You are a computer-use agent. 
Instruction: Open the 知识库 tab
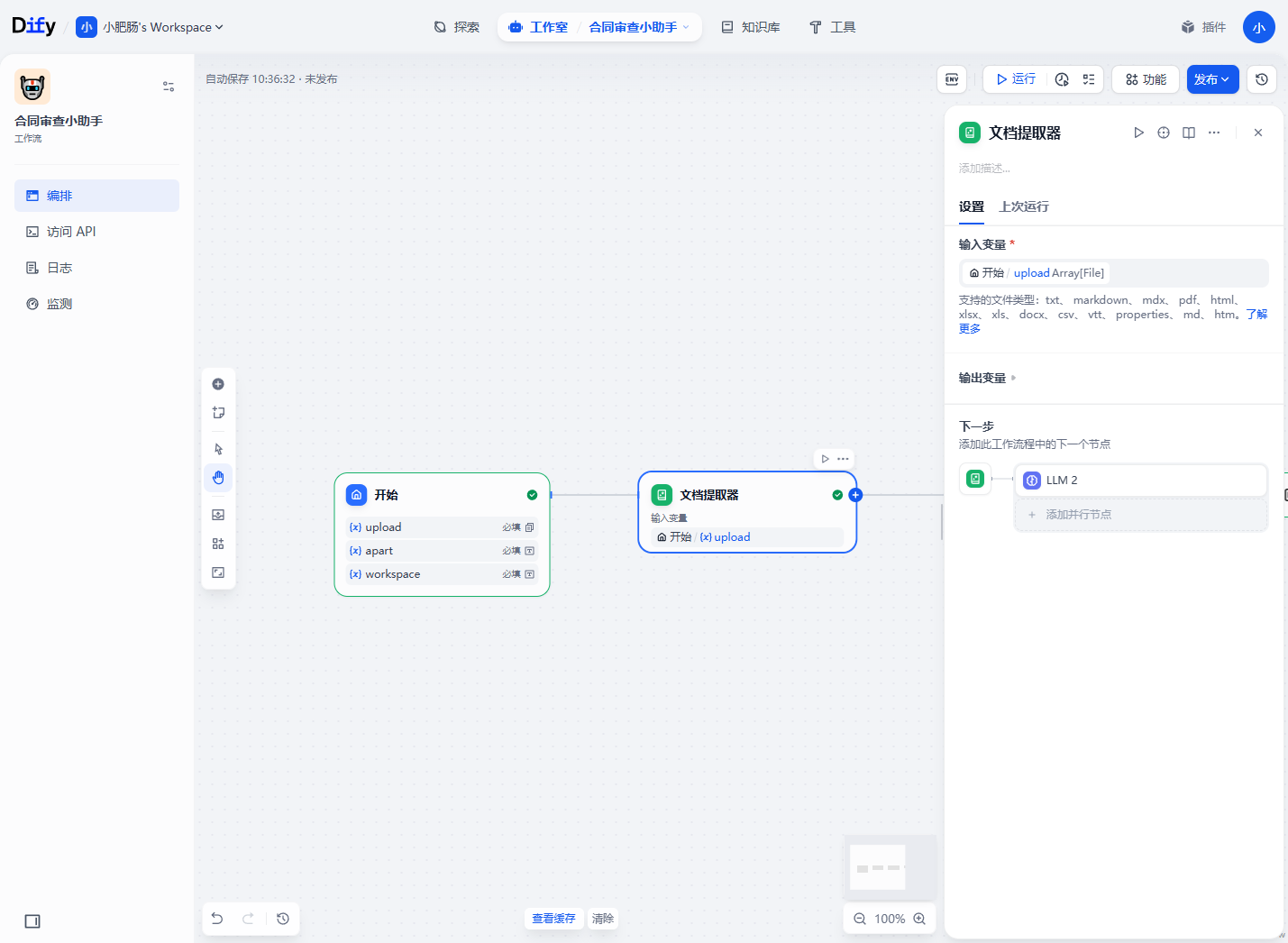[x=751, y=27]
